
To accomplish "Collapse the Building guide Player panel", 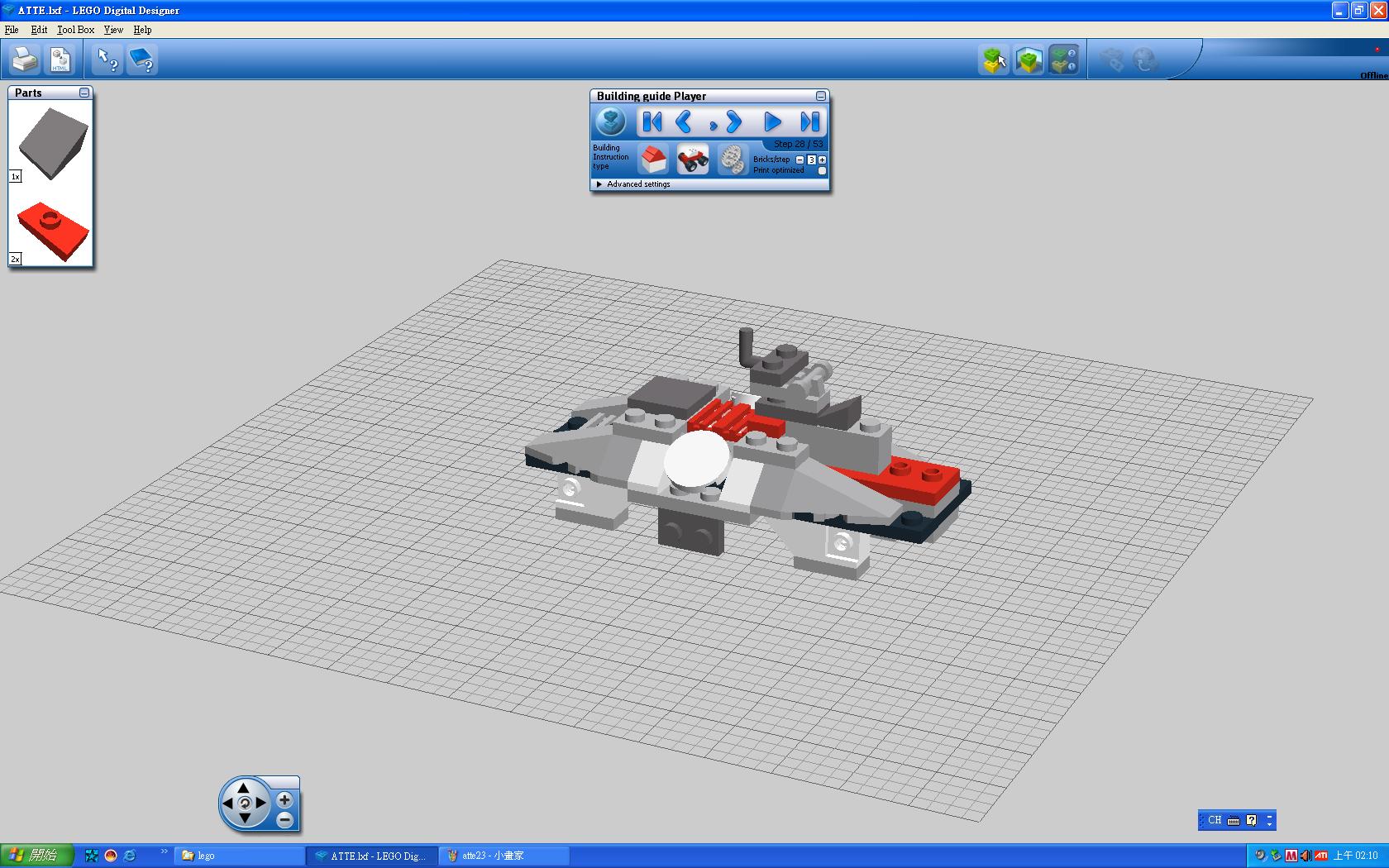I will 820,96.
